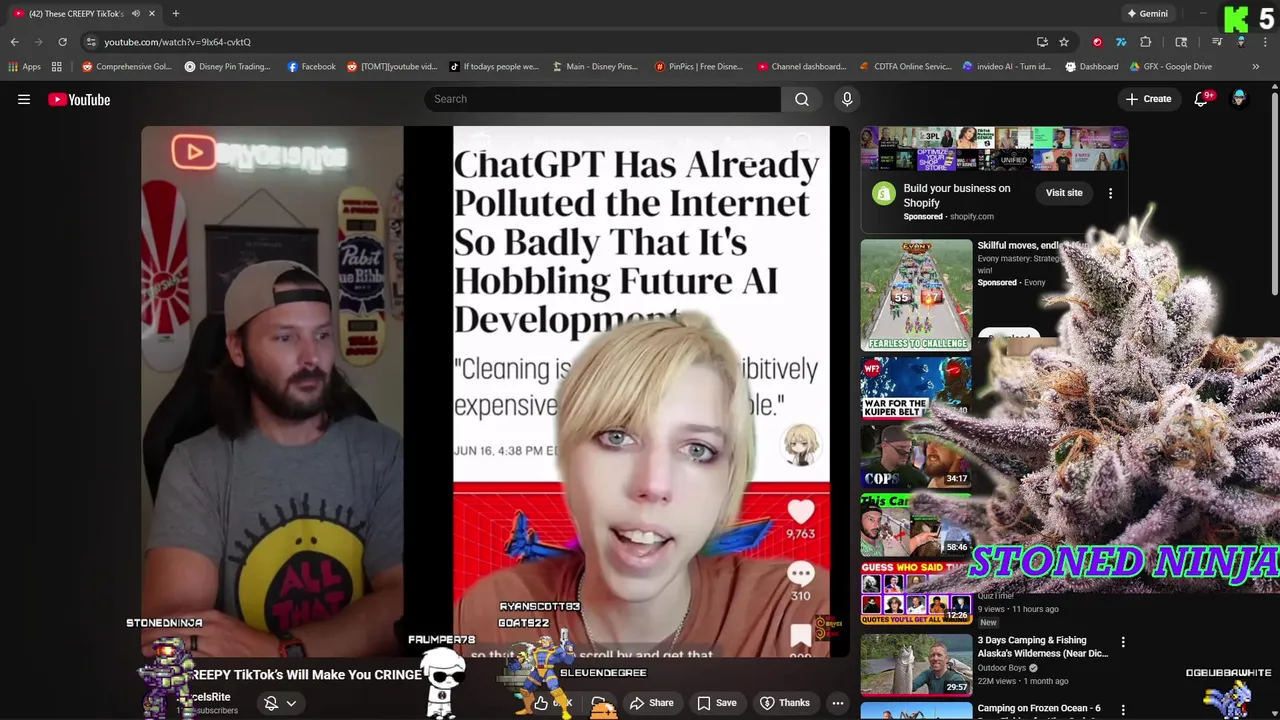
Task: Click the Share button
Action: [x=651, y=703]
